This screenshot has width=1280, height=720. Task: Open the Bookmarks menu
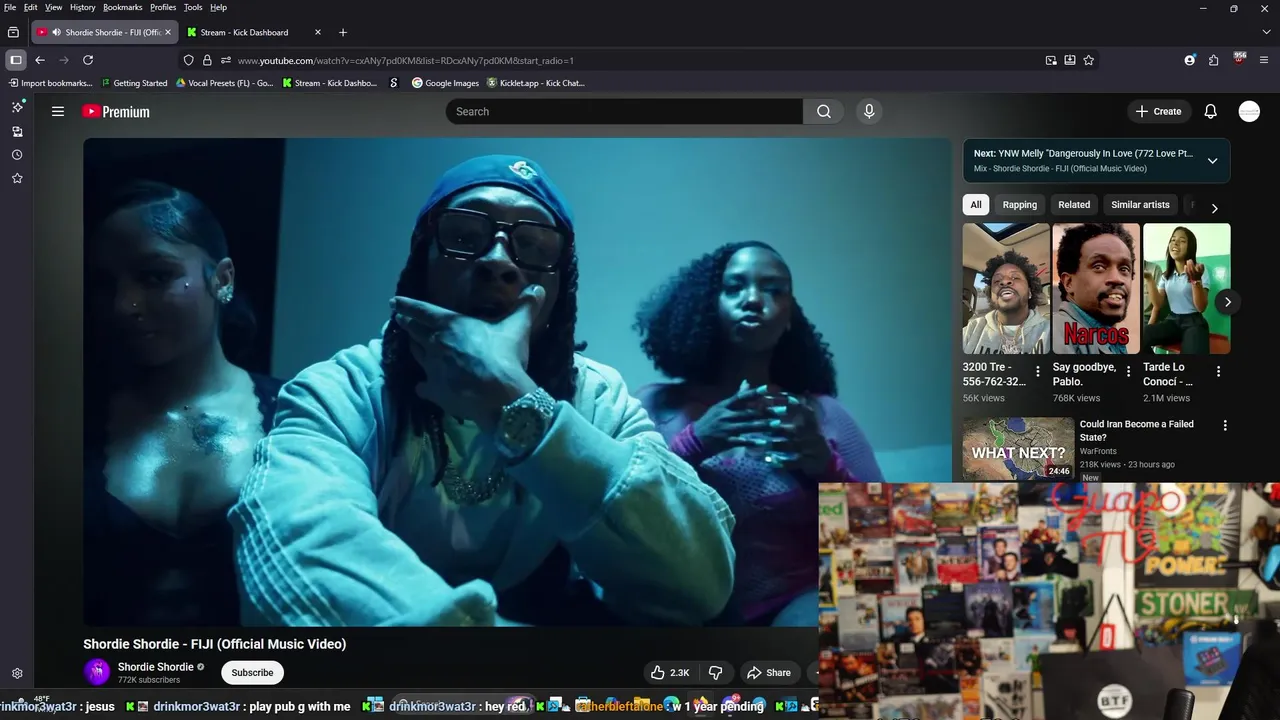click(x=123, y=7)
